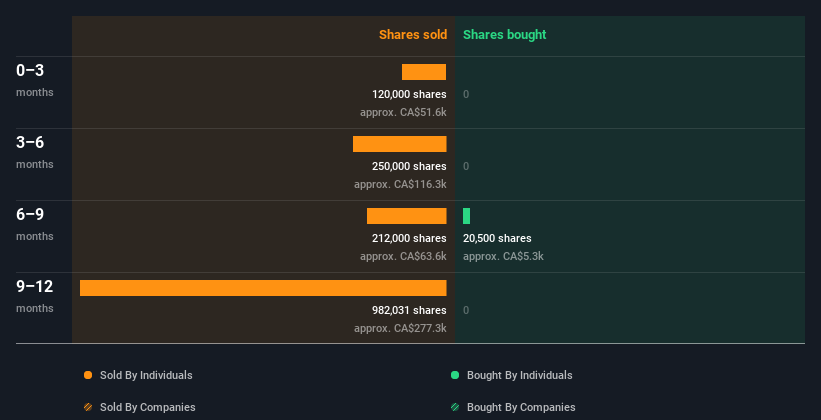This screenshot has height=420, width=821.
Task: Select the 9–12 months sold bar
Action: click(x=263, y=288)
